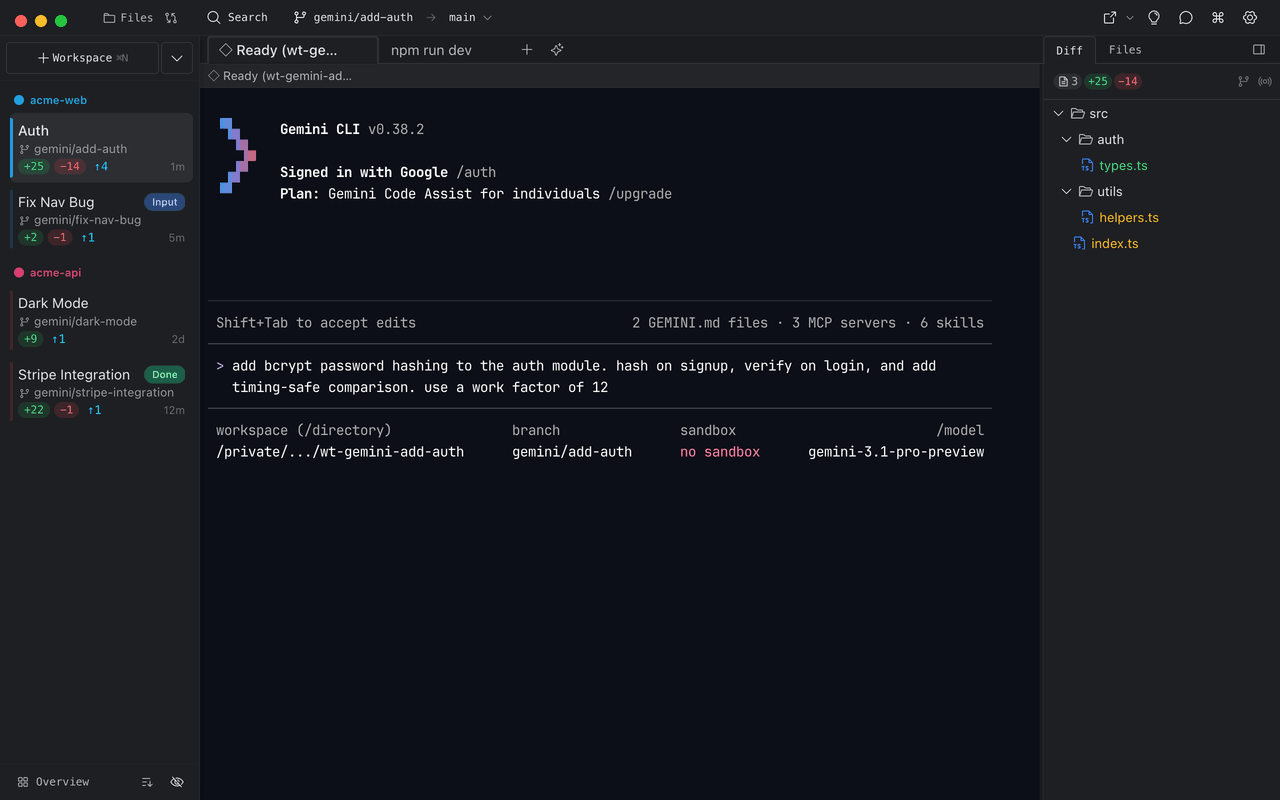Click the Gemini CLI logo in the terminal
This screenshot has width=1280, height=800.
point(238,155)
